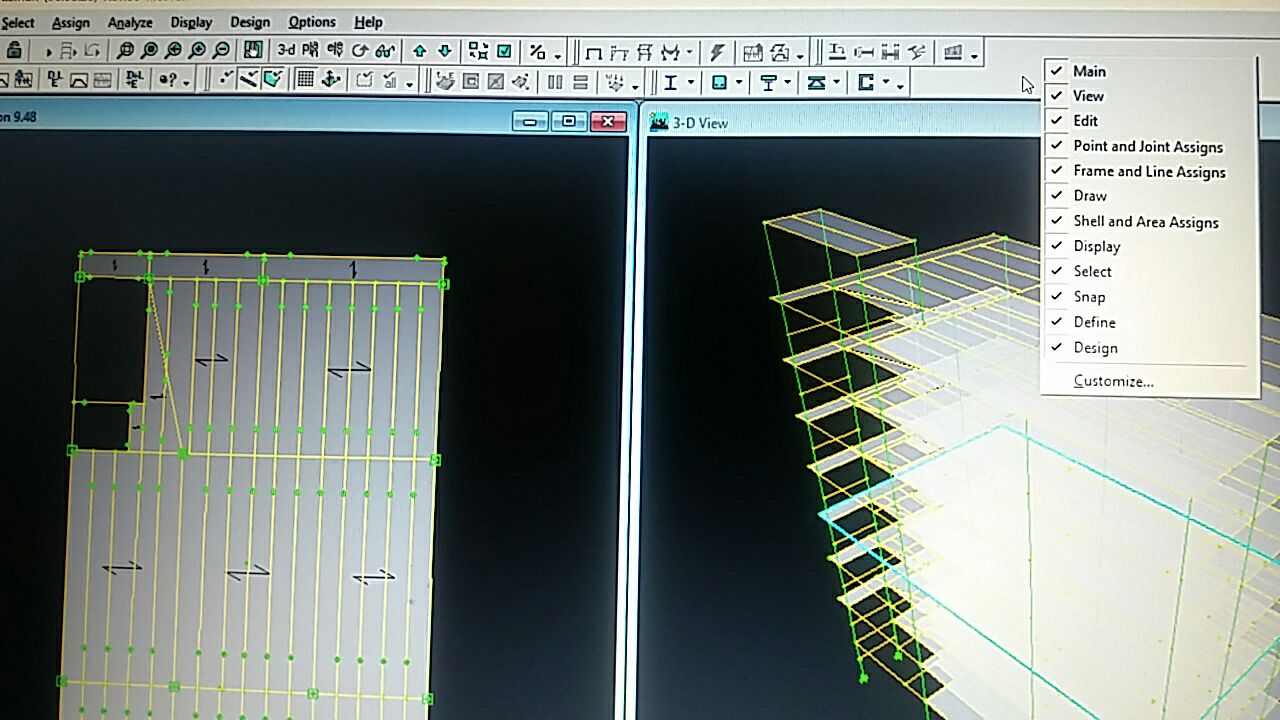Expand toolbar options arrow after C-shaped section dropdown
The width and height of the screenshot is (1280, 720).
[x=900, y=86]
